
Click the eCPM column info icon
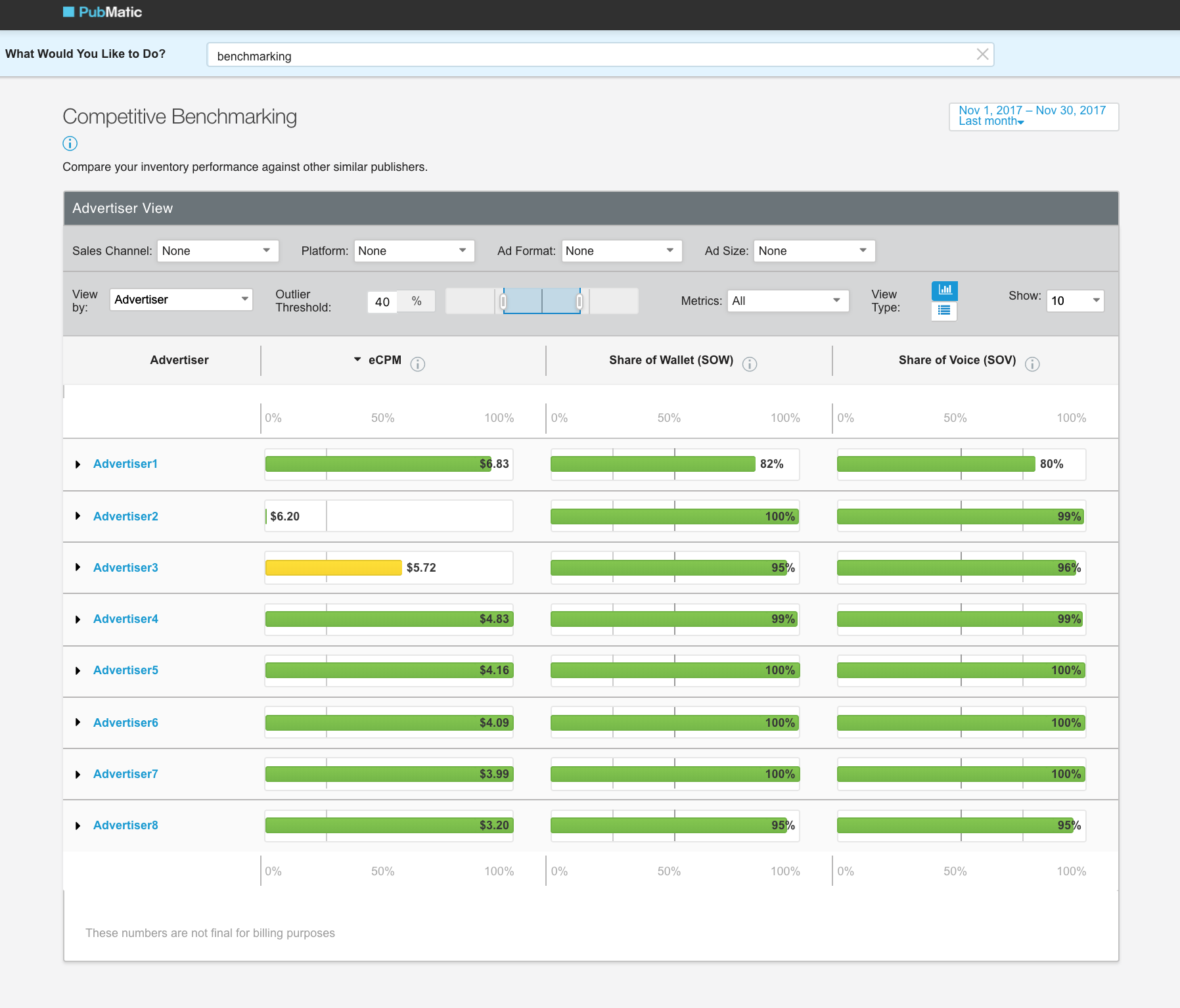click(x=417, y=364)
